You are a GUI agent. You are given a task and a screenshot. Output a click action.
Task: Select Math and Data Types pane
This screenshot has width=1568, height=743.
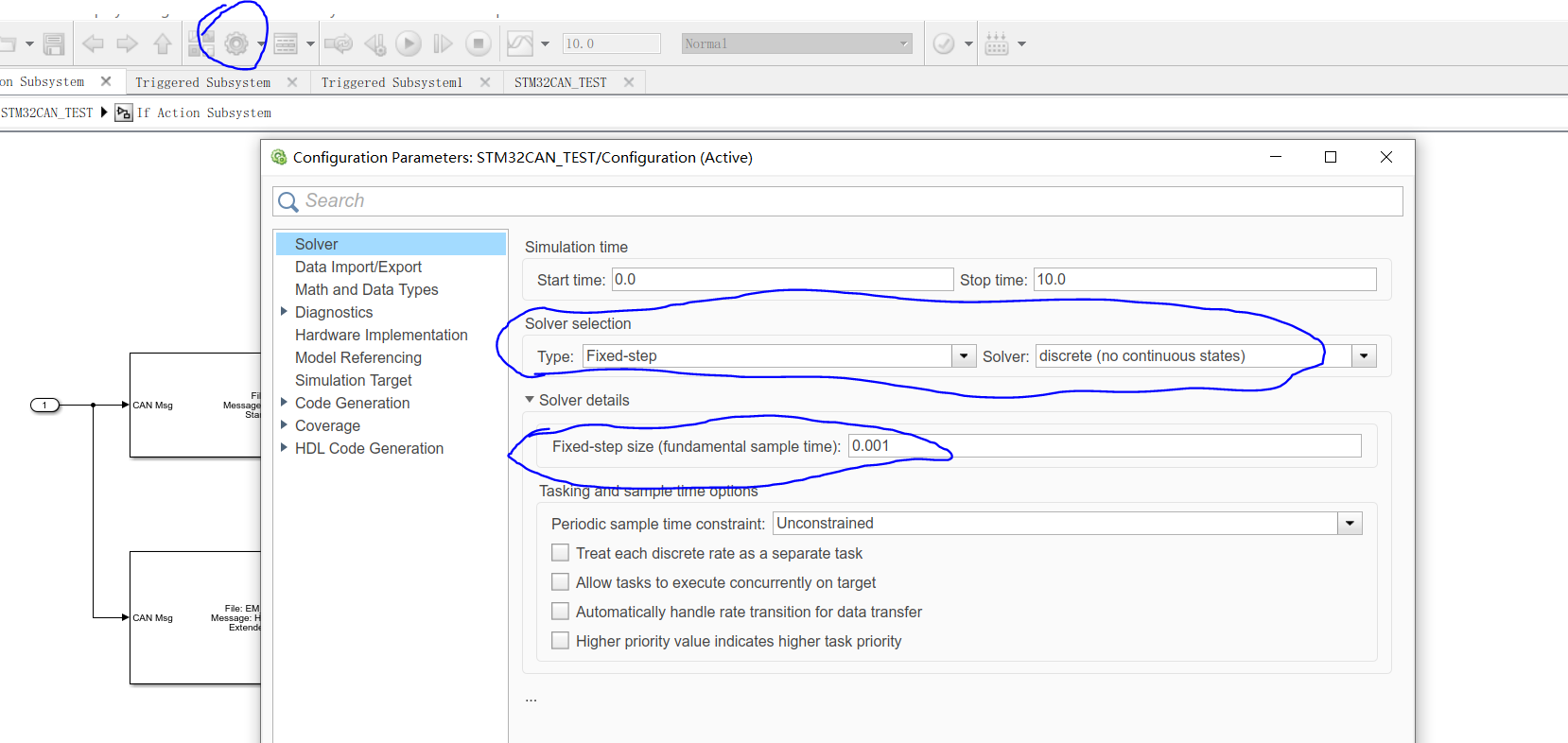click(367, 289)
